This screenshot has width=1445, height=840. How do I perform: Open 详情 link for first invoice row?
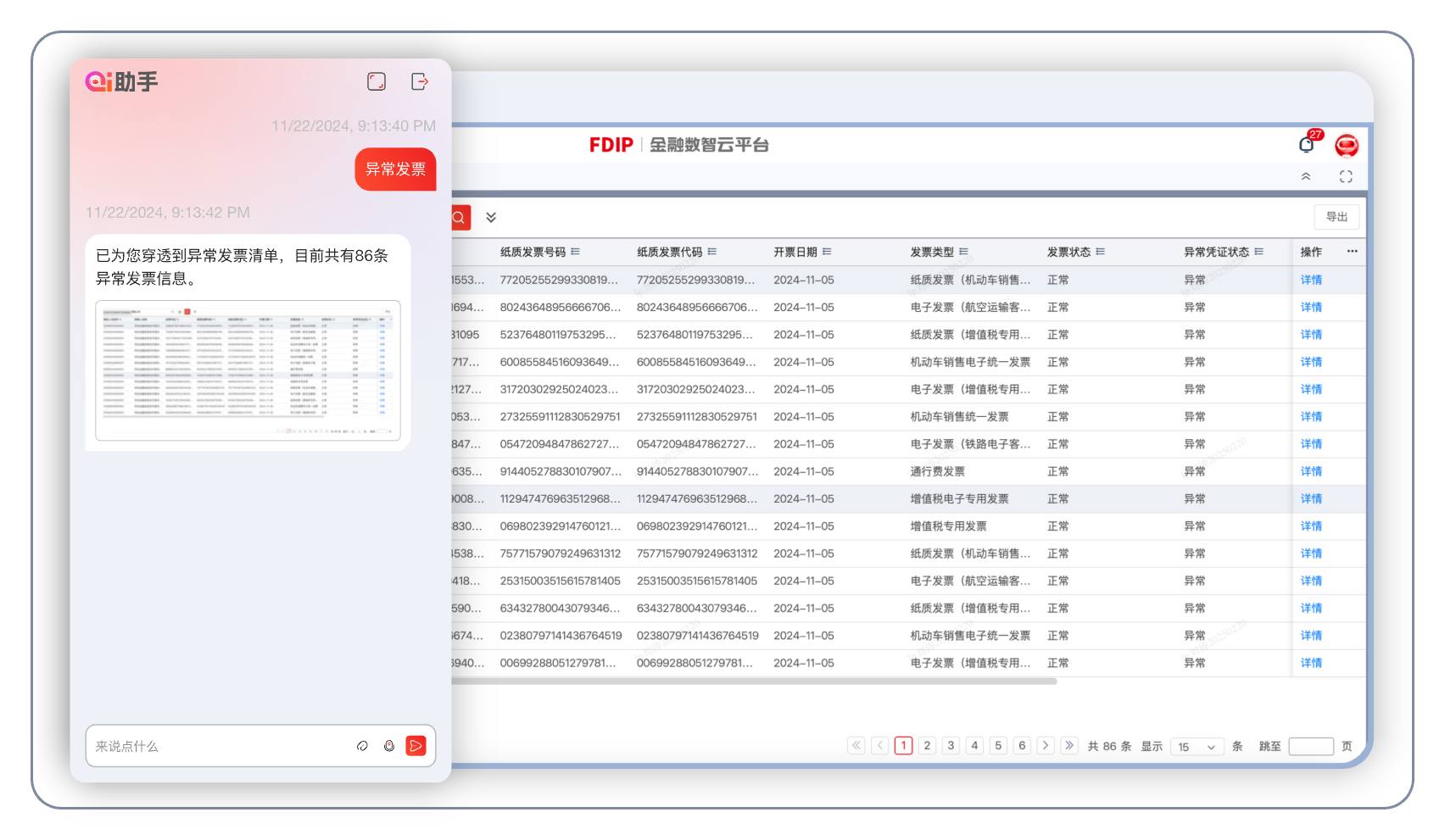point(1311,280)
